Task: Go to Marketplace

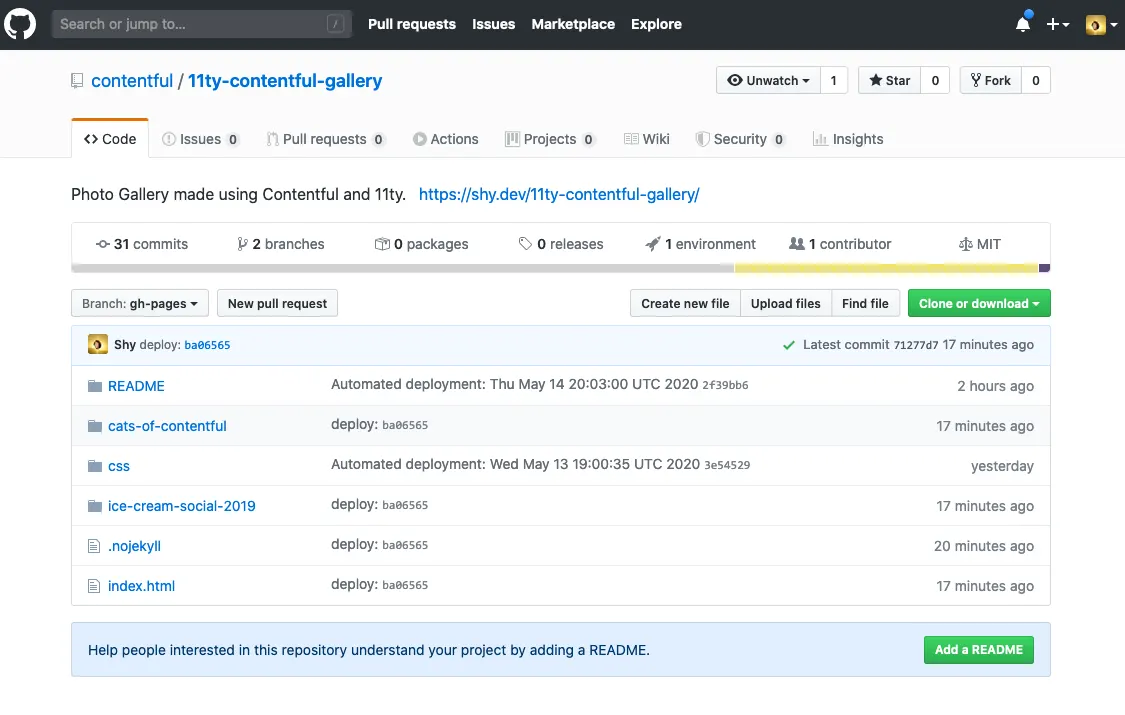Action: 573,24
